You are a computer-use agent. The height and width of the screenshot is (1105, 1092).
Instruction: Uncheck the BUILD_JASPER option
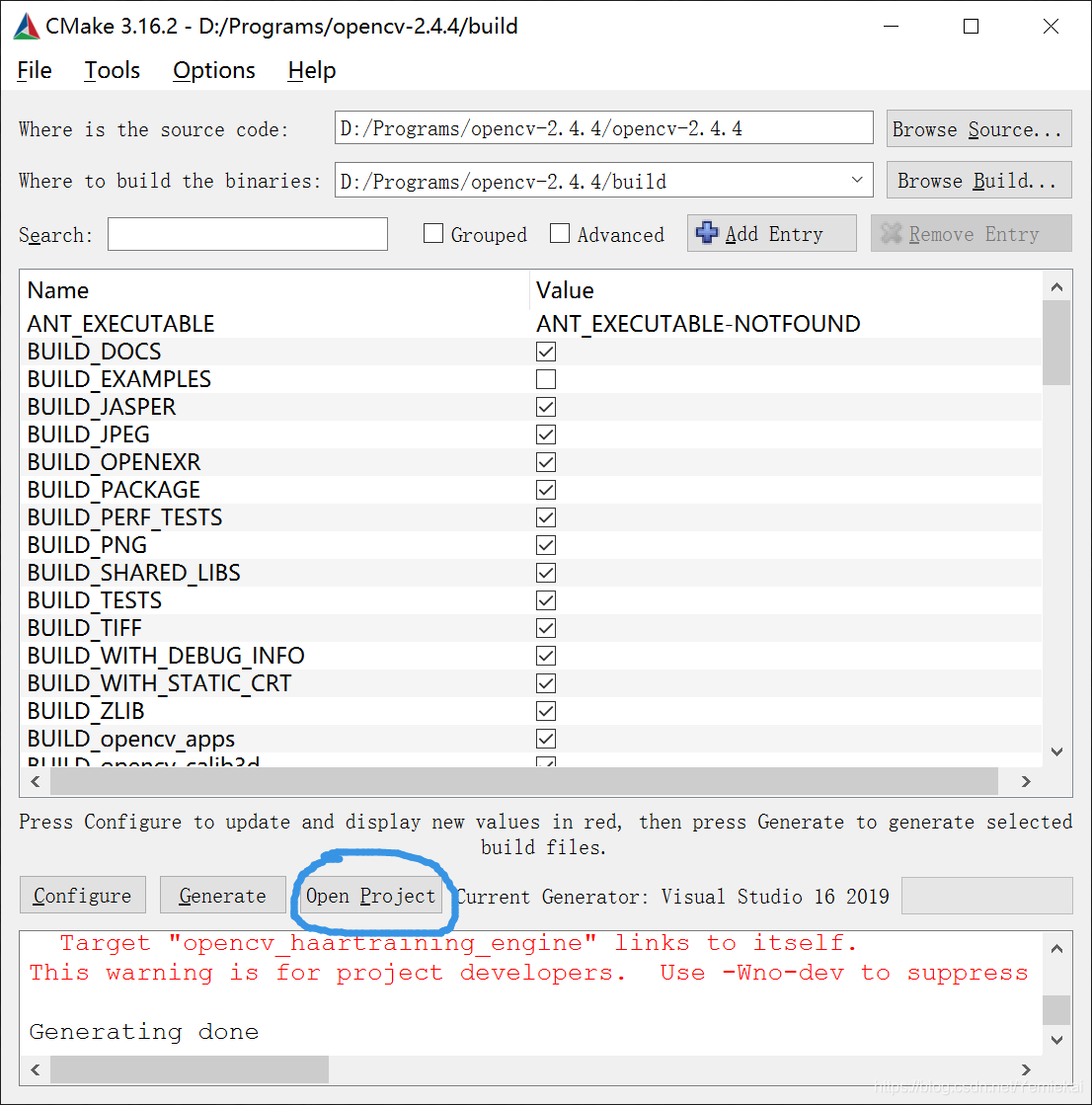[546, 407]
